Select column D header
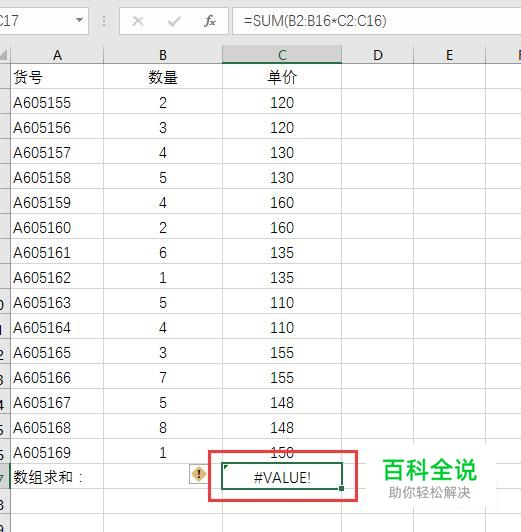The width and height of the screenshot is (521, 532). (x=378, y=55)
